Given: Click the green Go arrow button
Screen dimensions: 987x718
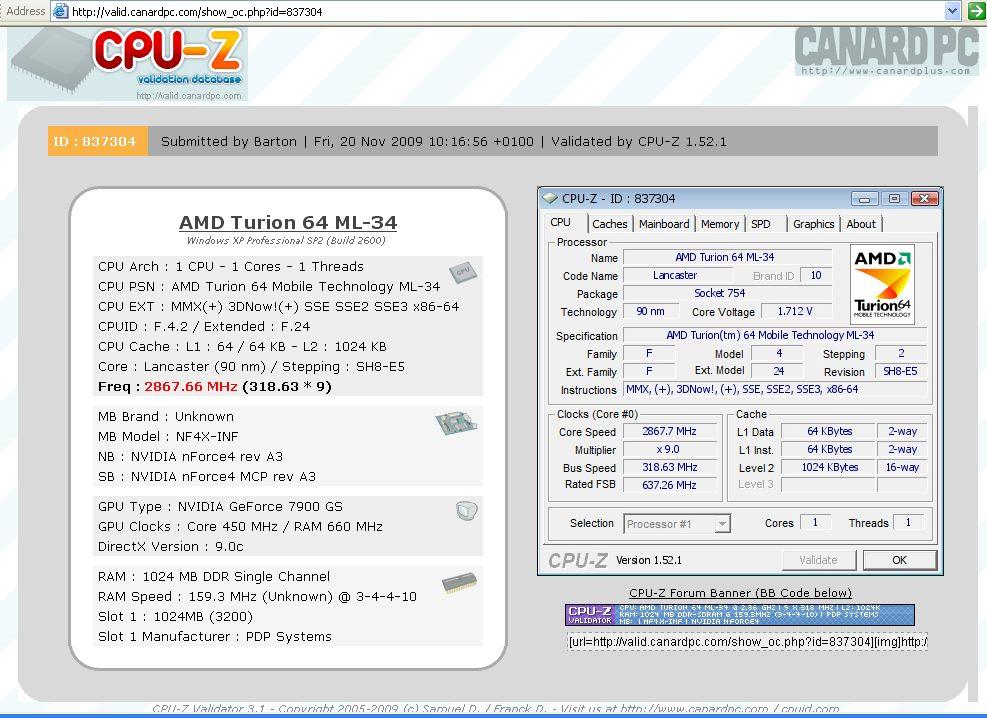Looking at the screenshot, I should coord(976,11).
